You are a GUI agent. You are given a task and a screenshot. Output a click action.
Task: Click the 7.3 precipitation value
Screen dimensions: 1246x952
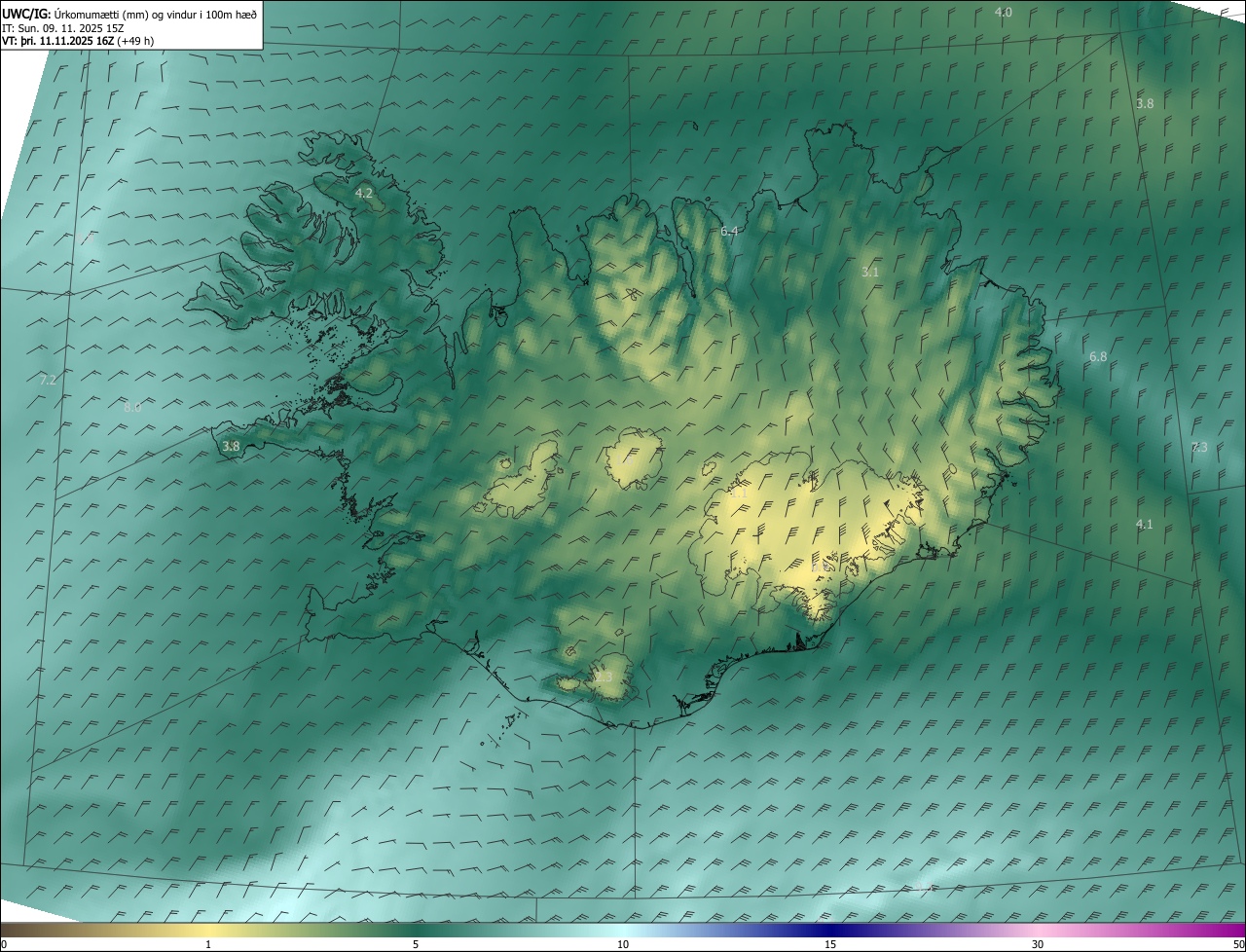click(x=1199, y=447)
